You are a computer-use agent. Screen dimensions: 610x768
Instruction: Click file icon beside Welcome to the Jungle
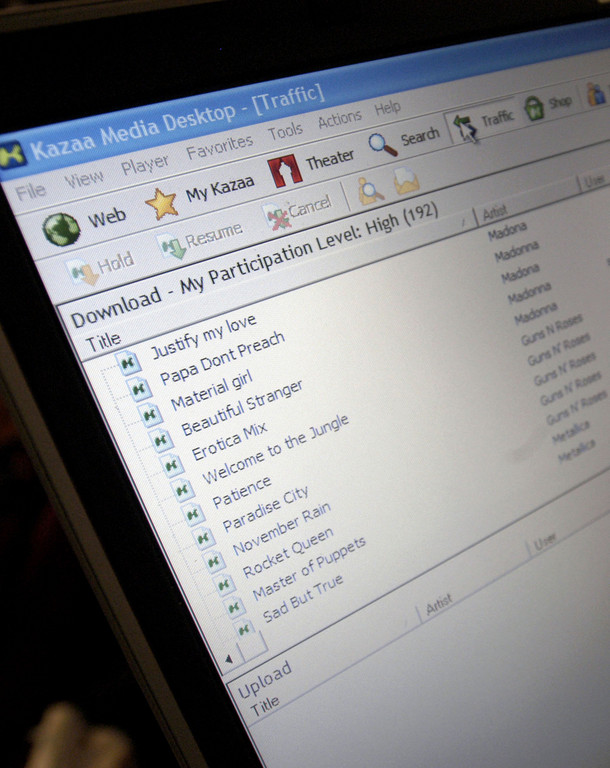tap(182, 489)
